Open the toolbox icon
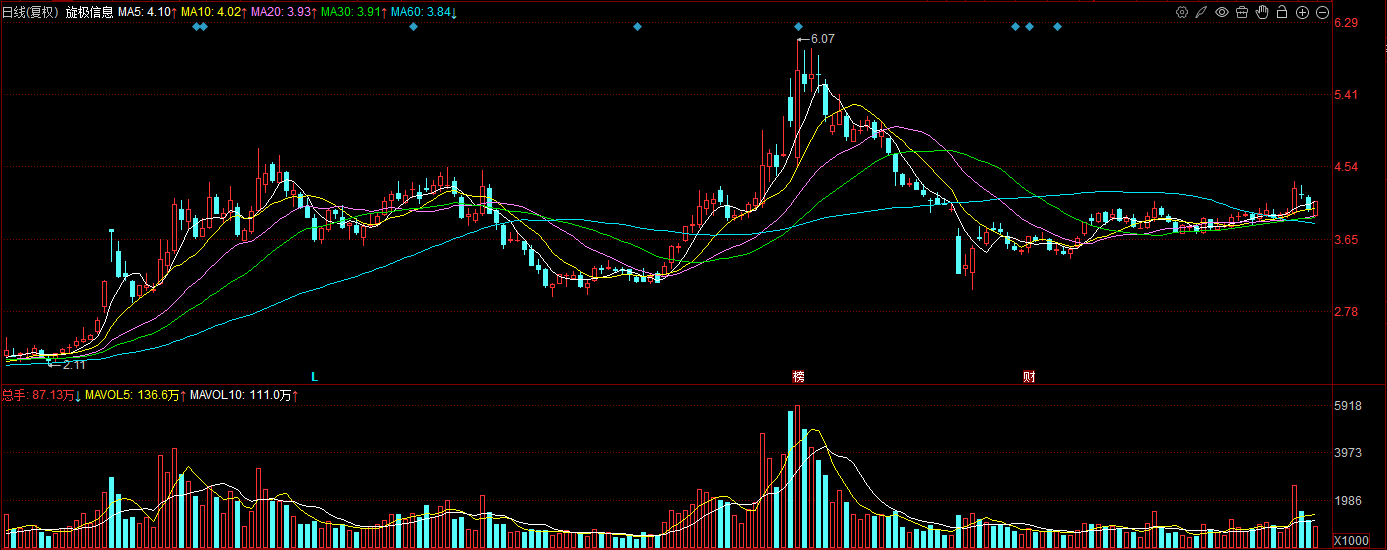 click(1242, 12)
